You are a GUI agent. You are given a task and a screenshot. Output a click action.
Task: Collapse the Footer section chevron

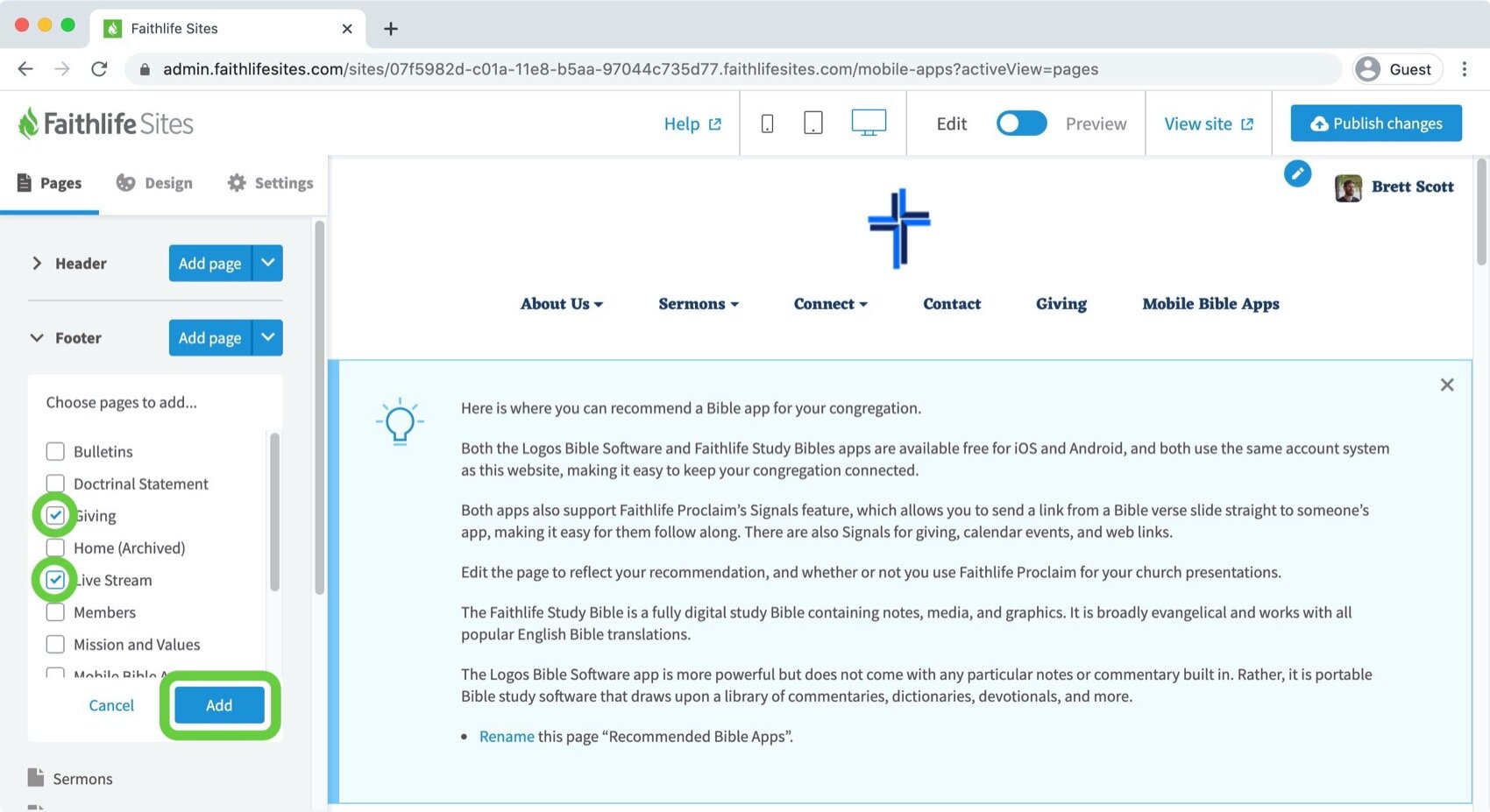click(x=37, y=337)
